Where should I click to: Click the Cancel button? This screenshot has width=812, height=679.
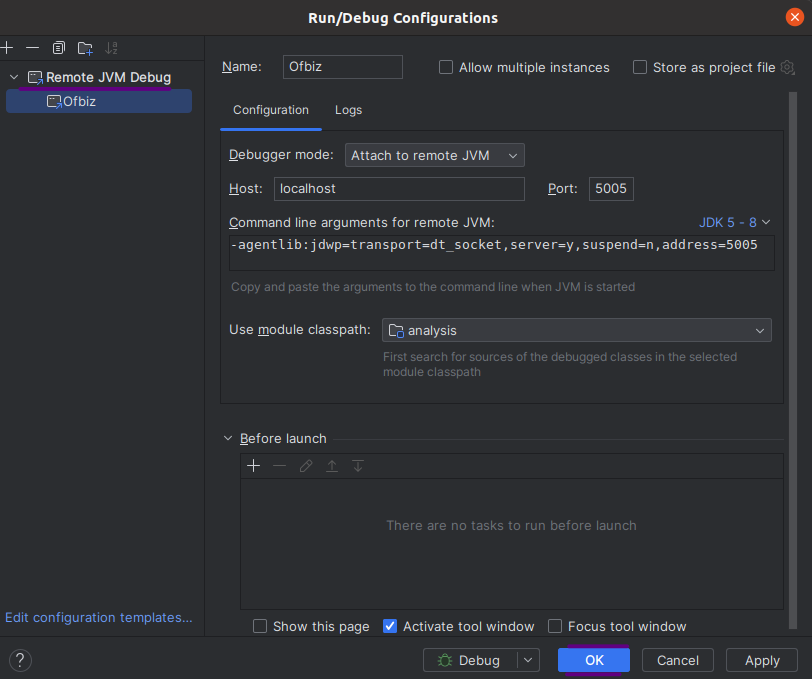[x=677, y=660]
